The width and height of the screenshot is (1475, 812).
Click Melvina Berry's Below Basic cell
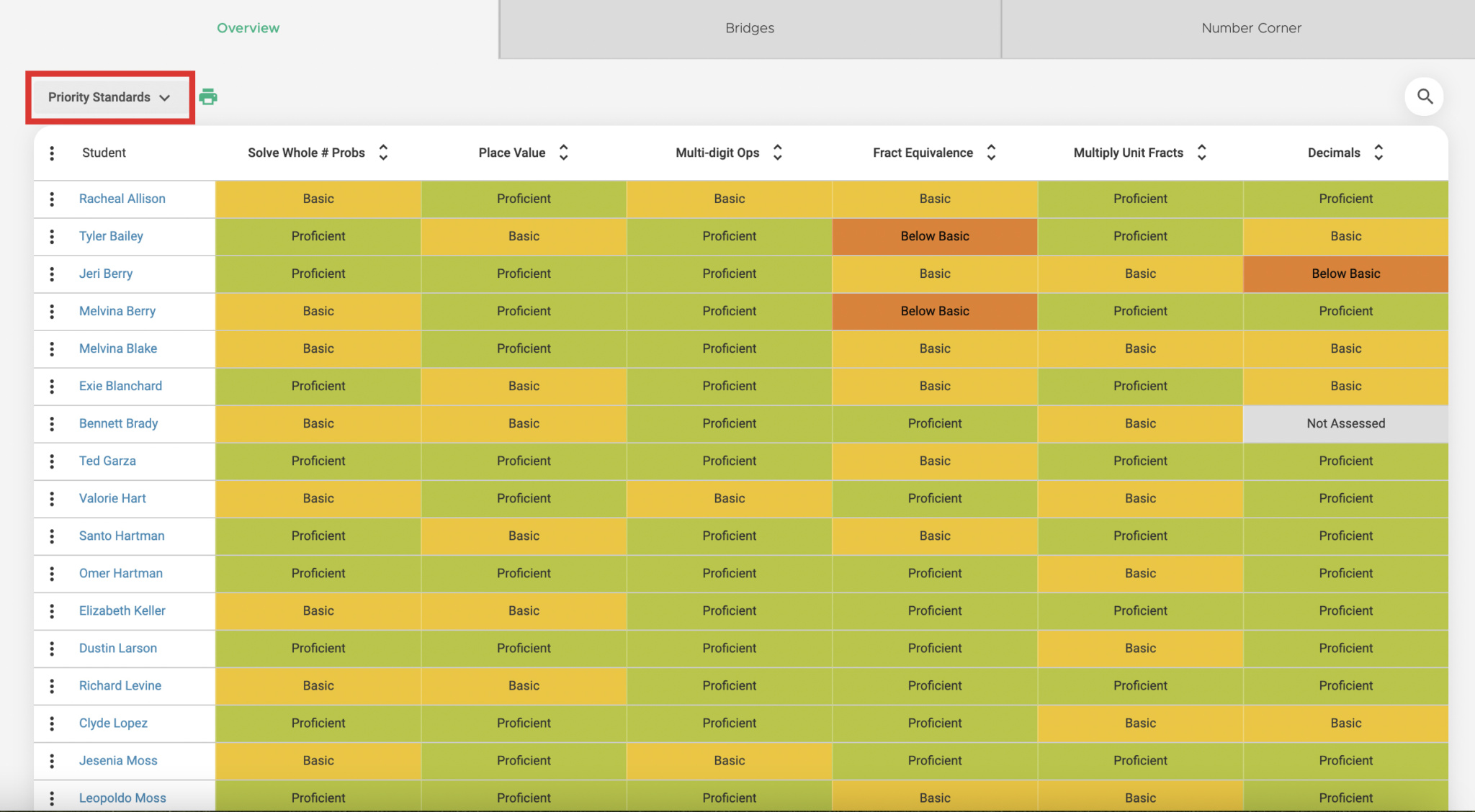[935, 311]
